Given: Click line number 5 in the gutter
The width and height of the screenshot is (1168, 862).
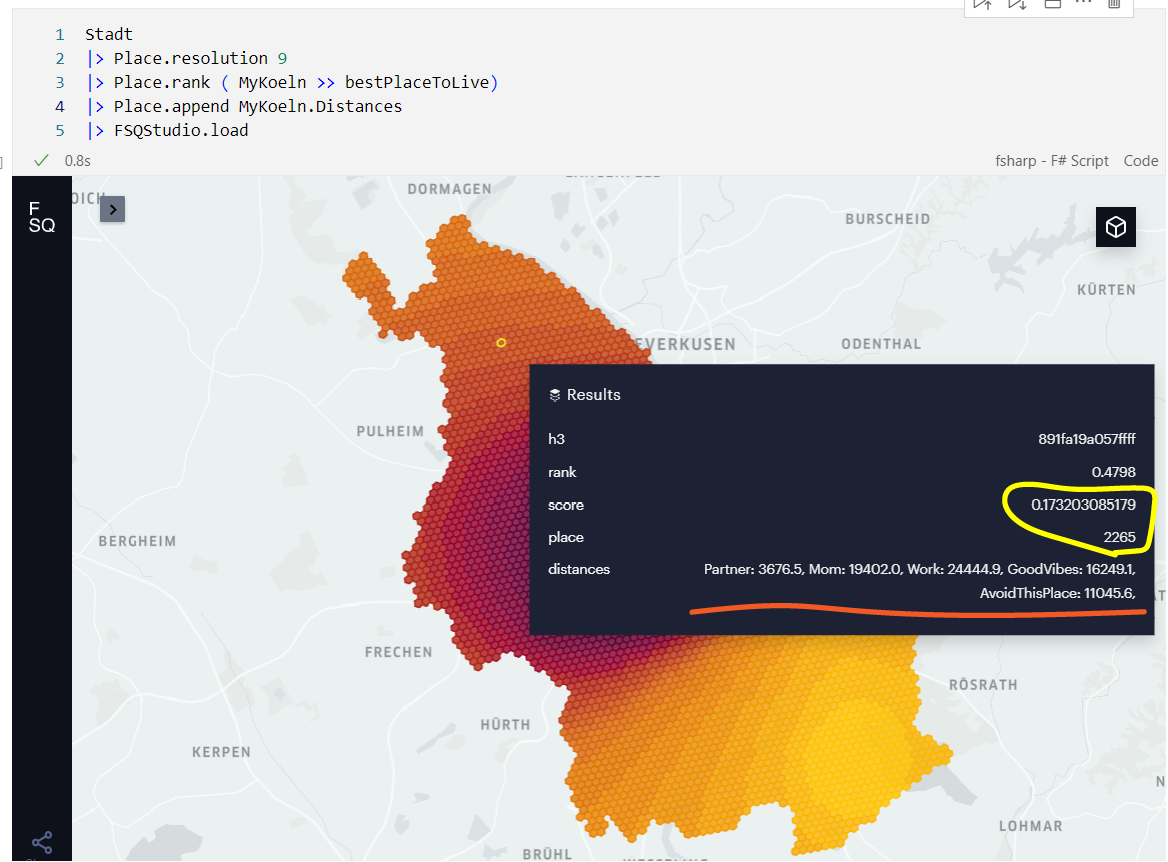Looking at the screenshot, I should point(60,130).
